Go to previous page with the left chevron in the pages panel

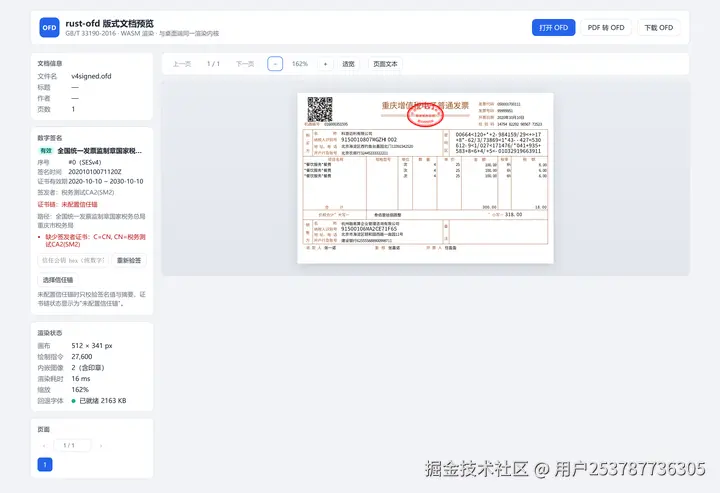click(44, 445)
